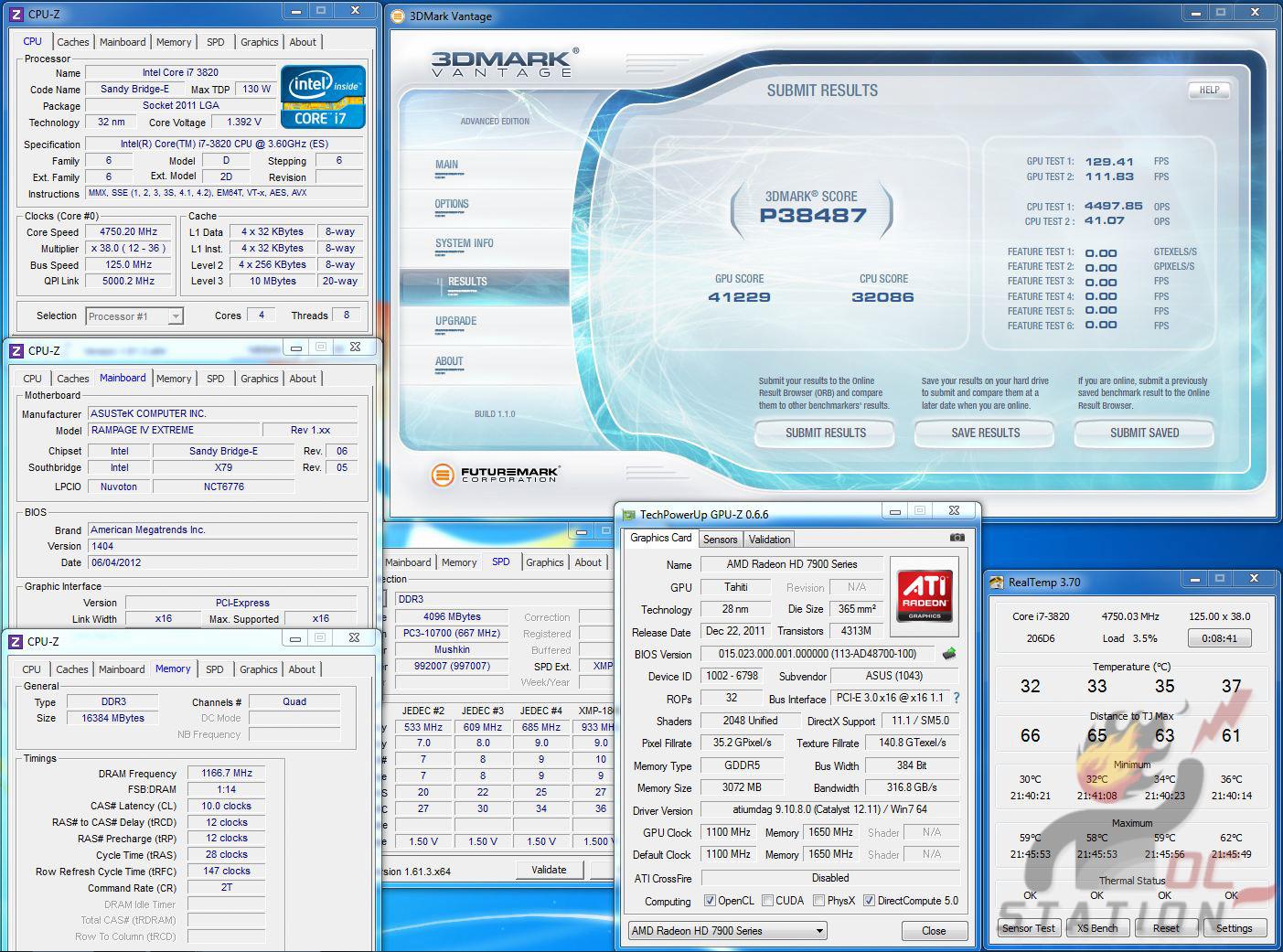Click the SAVE RESULTS button

point(985,433)
